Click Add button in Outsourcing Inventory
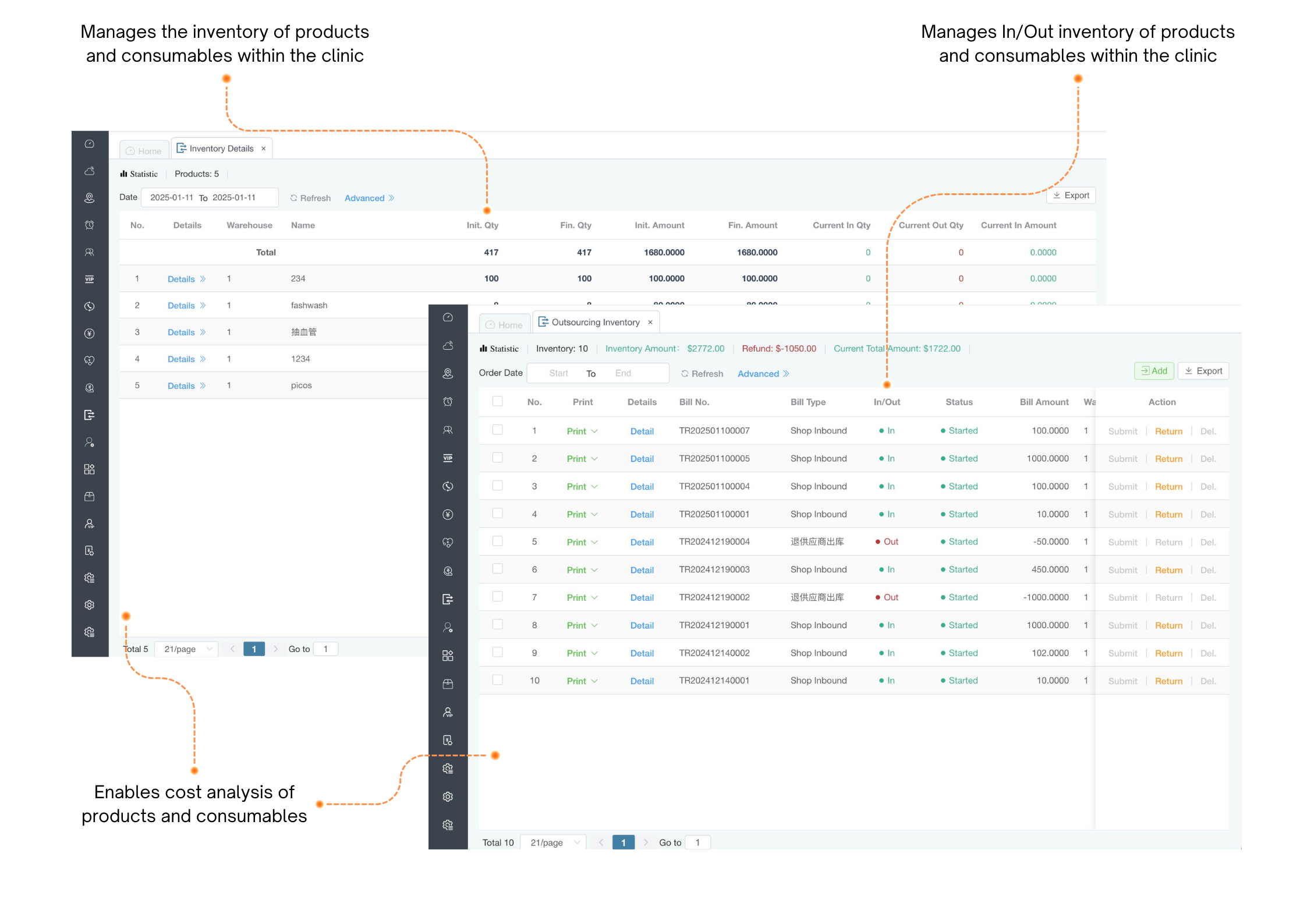The height and width of the screenshot is (924, 1307). coord(1153,371)
